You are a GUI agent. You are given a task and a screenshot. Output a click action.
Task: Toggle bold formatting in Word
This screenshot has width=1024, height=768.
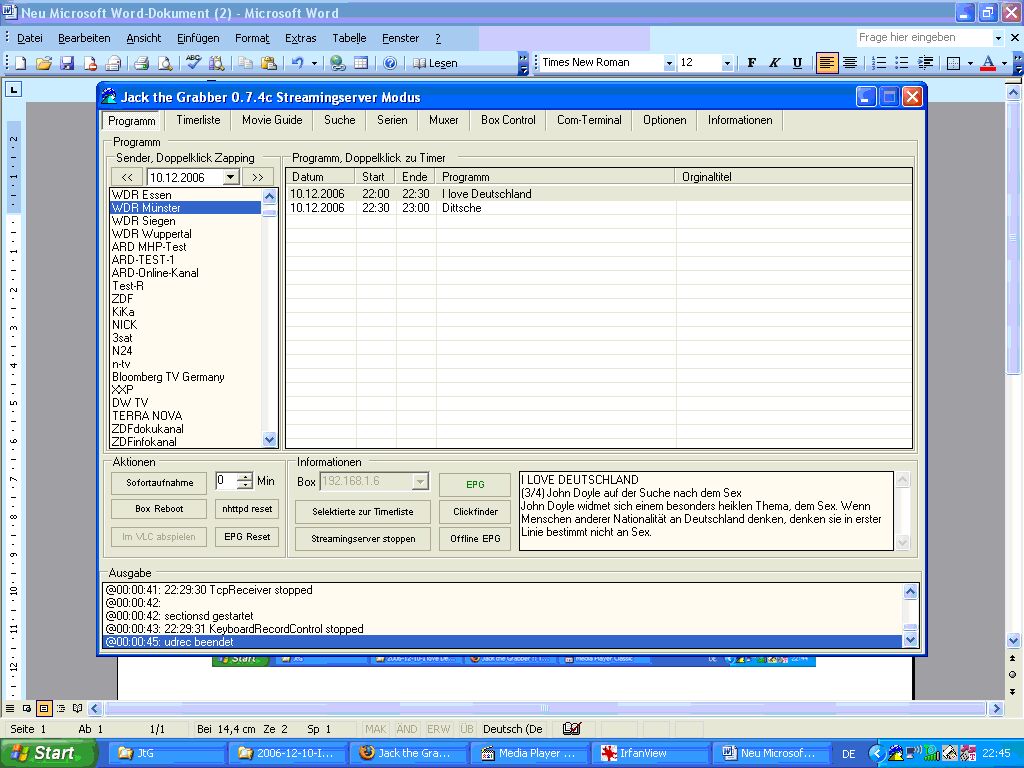tap(752, 63)
